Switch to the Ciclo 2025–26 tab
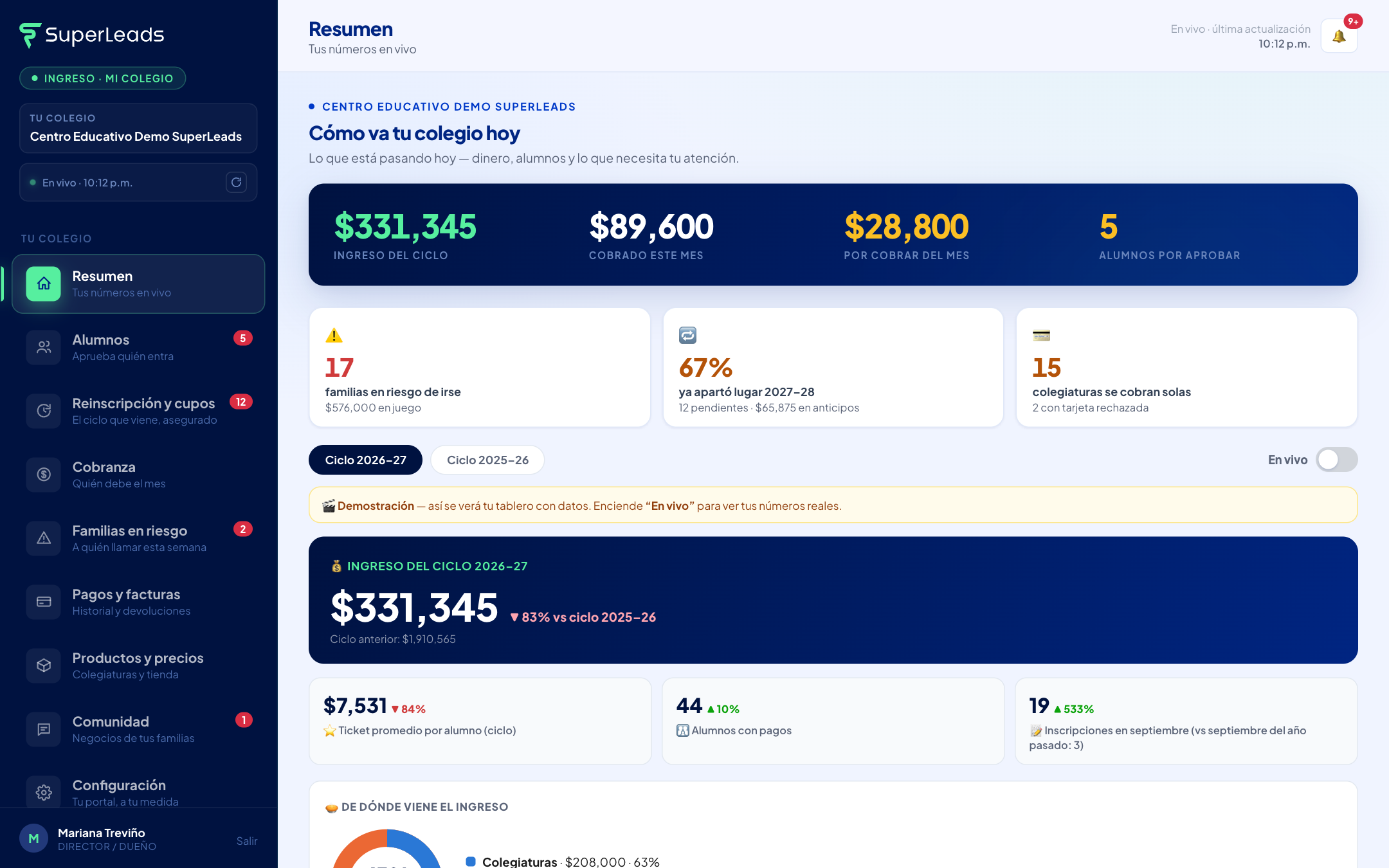This screenshot has width=1389, height=868. (487, 460)
